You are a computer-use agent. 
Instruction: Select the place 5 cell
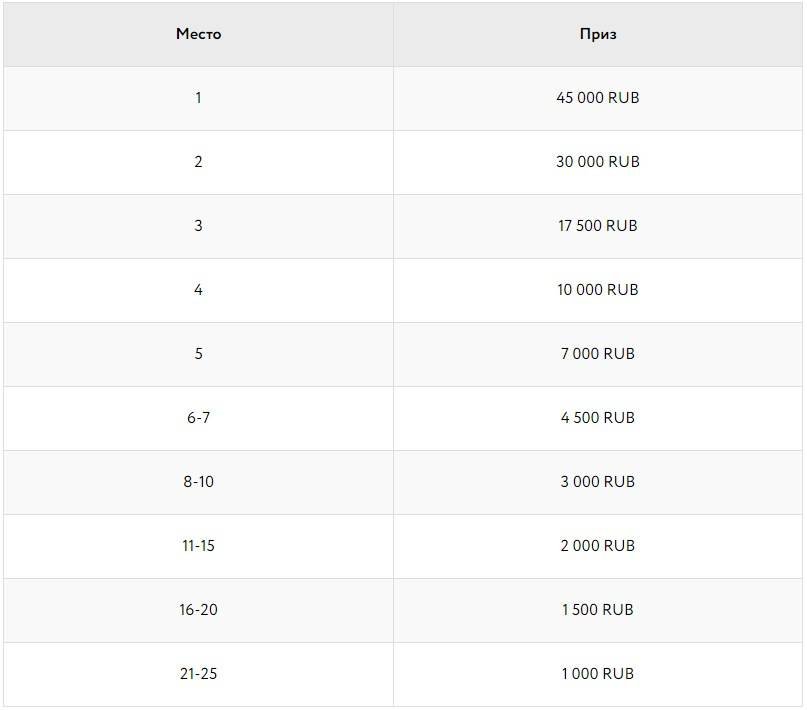pos(198,354)
